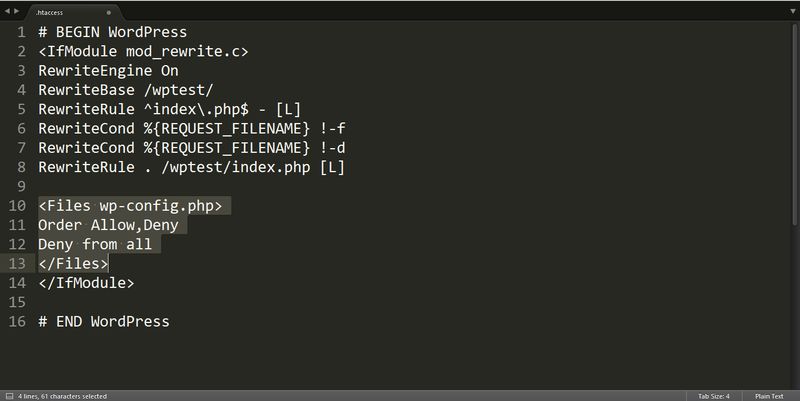Click line number 1 in gutter

tap(21, 32)
